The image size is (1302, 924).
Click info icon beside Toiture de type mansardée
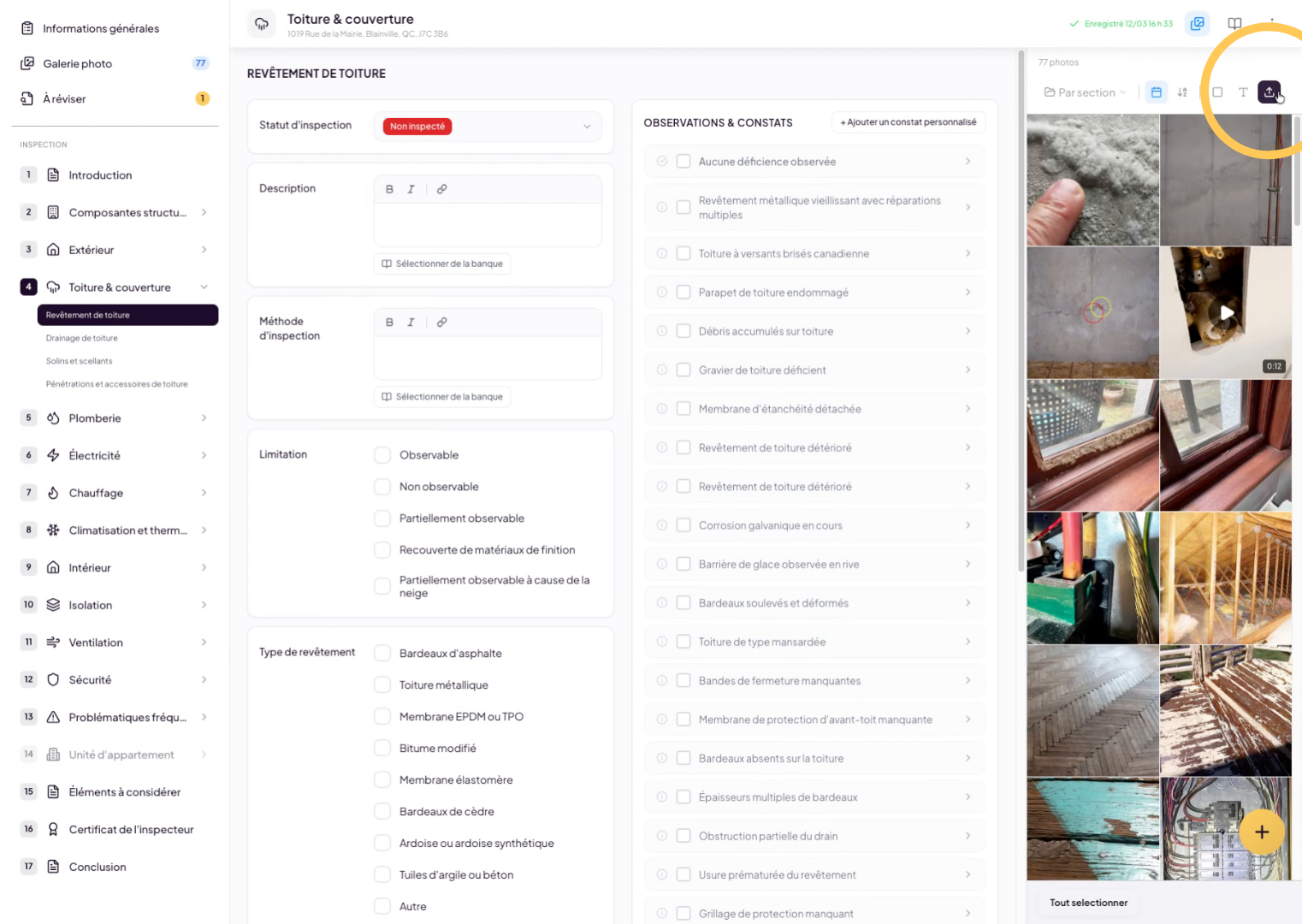pyautogui.click(x=662, y=642)
